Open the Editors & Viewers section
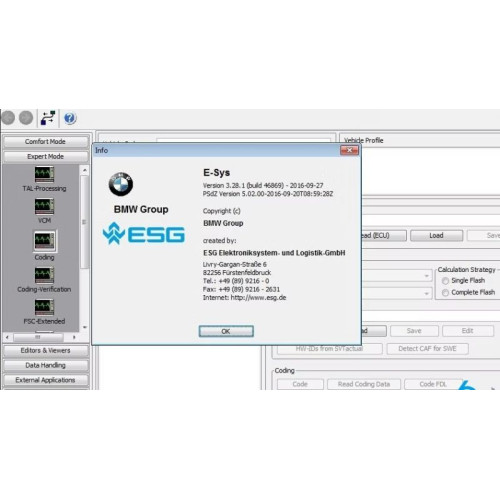This screenshot has height=500, width=500. [x=46, y=351]
